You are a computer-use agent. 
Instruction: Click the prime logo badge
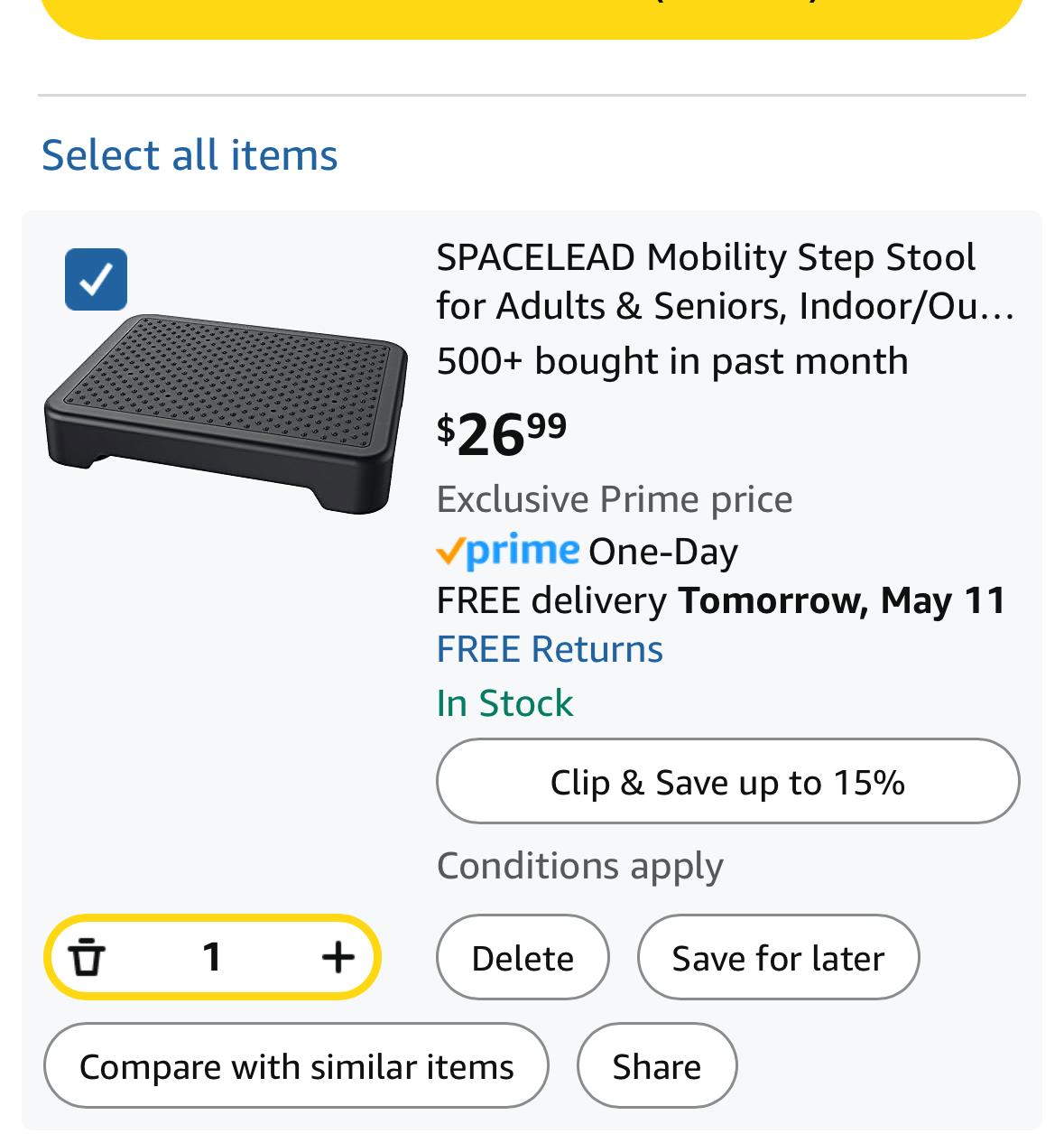[x=508, y=551]
